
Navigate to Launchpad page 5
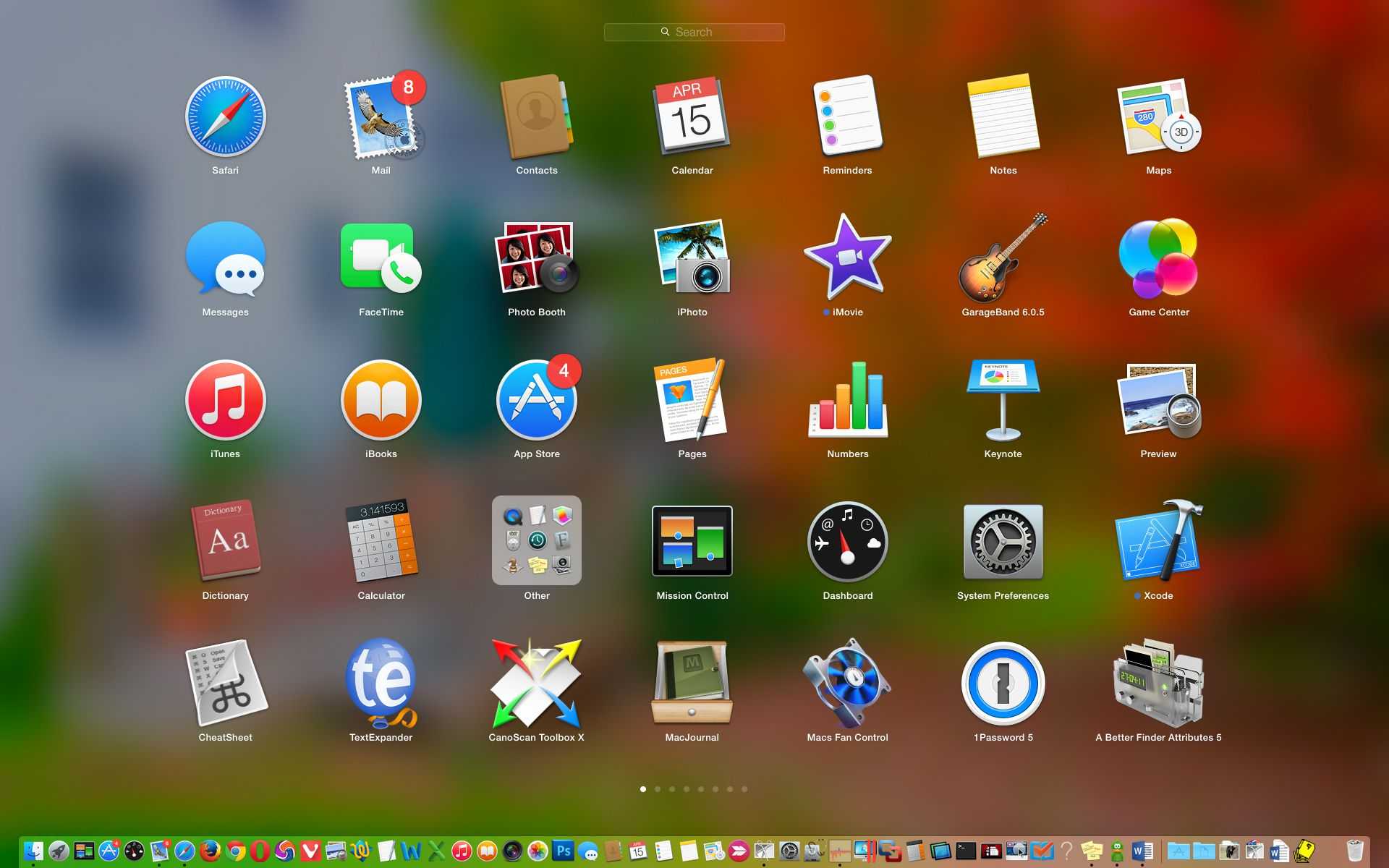coord(701,789)
